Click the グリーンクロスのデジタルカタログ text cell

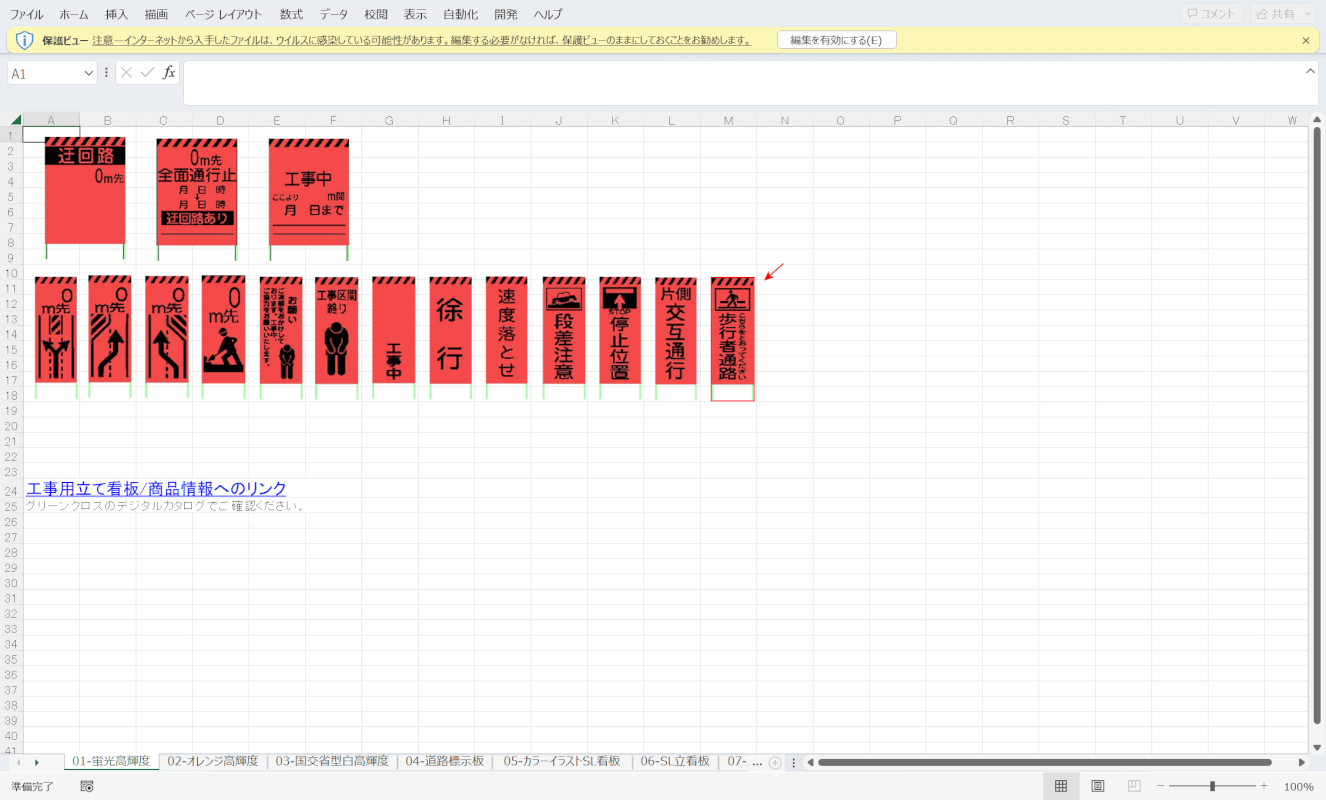[165, 506]
